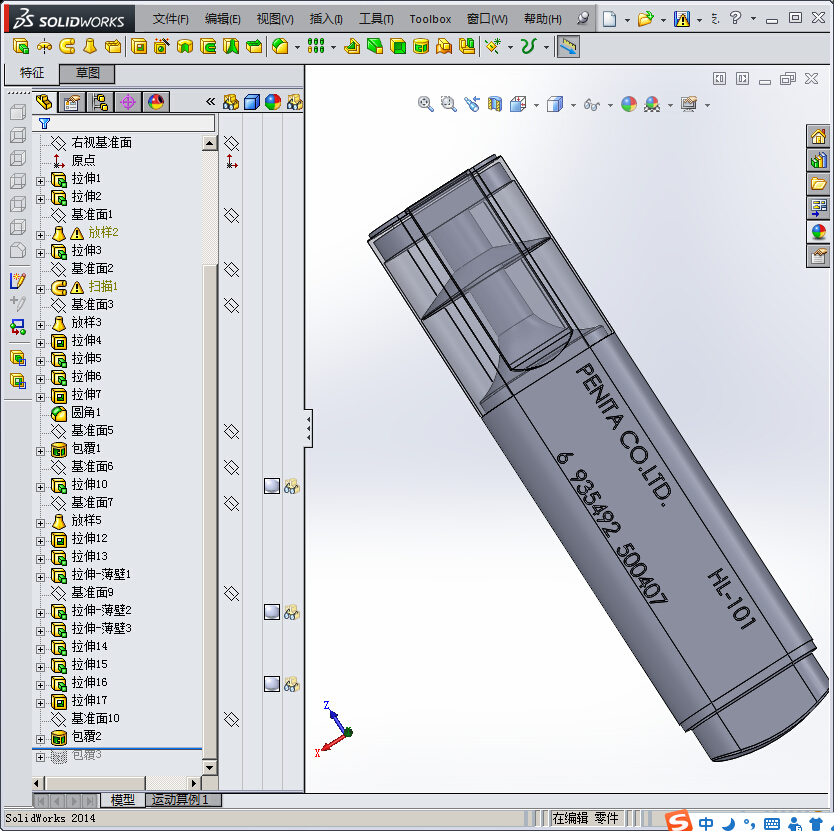The height and width of the screenshot is (831, 834).
Task: Click the feature tree scroll down arrow
Action: pos(210,767)
